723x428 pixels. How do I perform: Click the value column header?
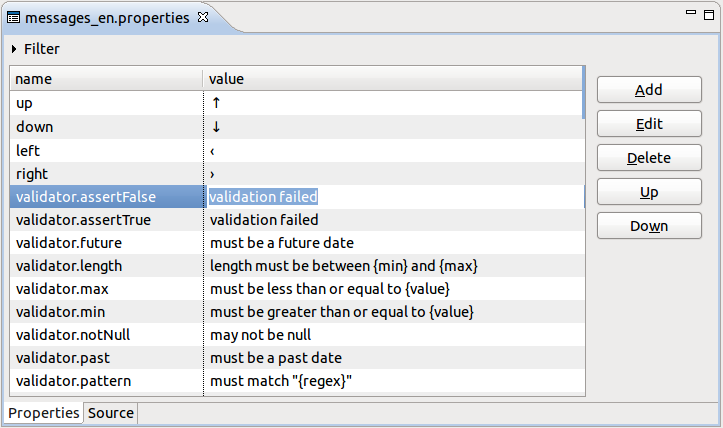point(392,79)
